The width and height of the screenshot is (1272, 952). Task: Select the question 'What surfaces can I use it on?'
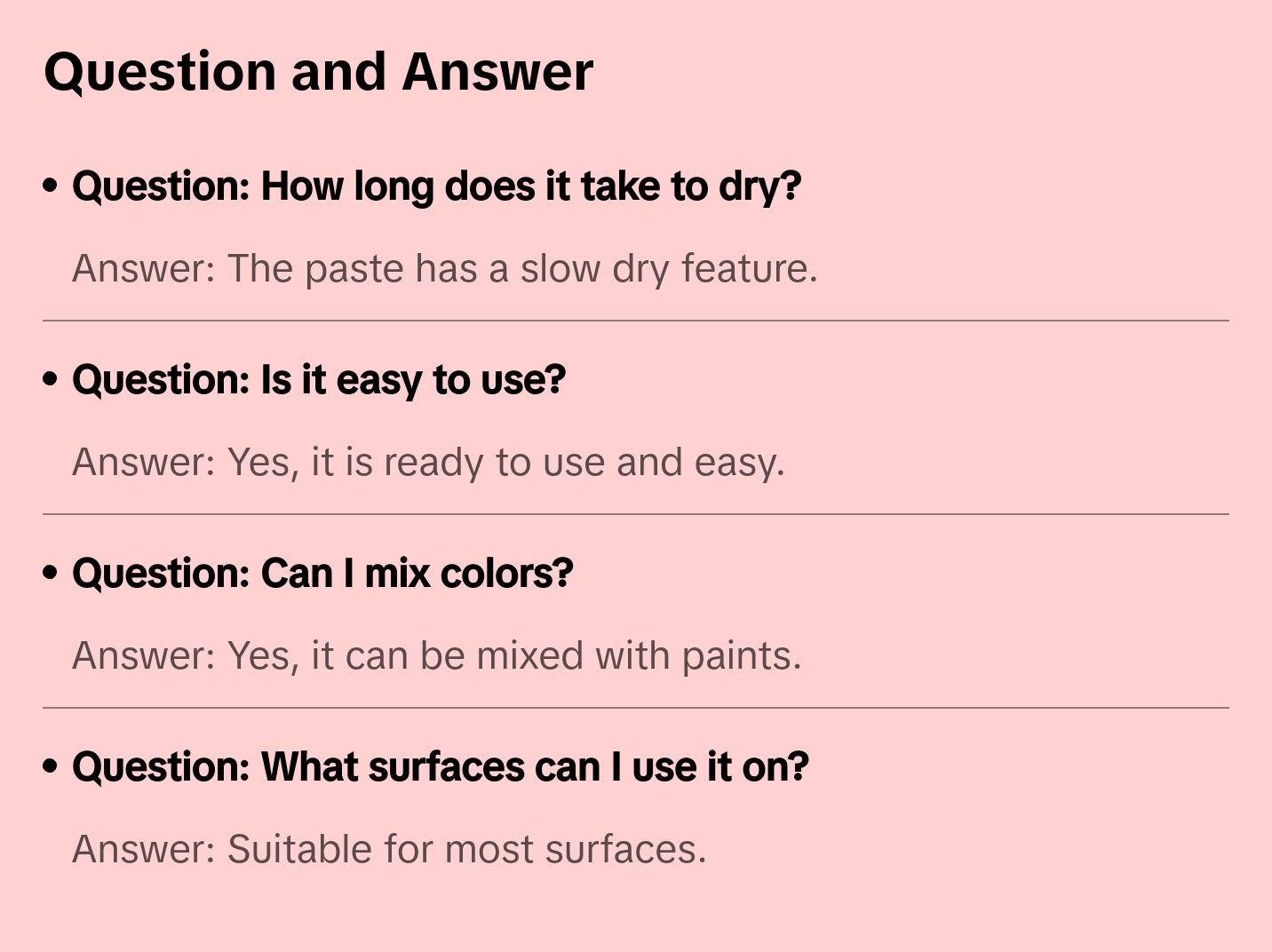click(440, 767)
